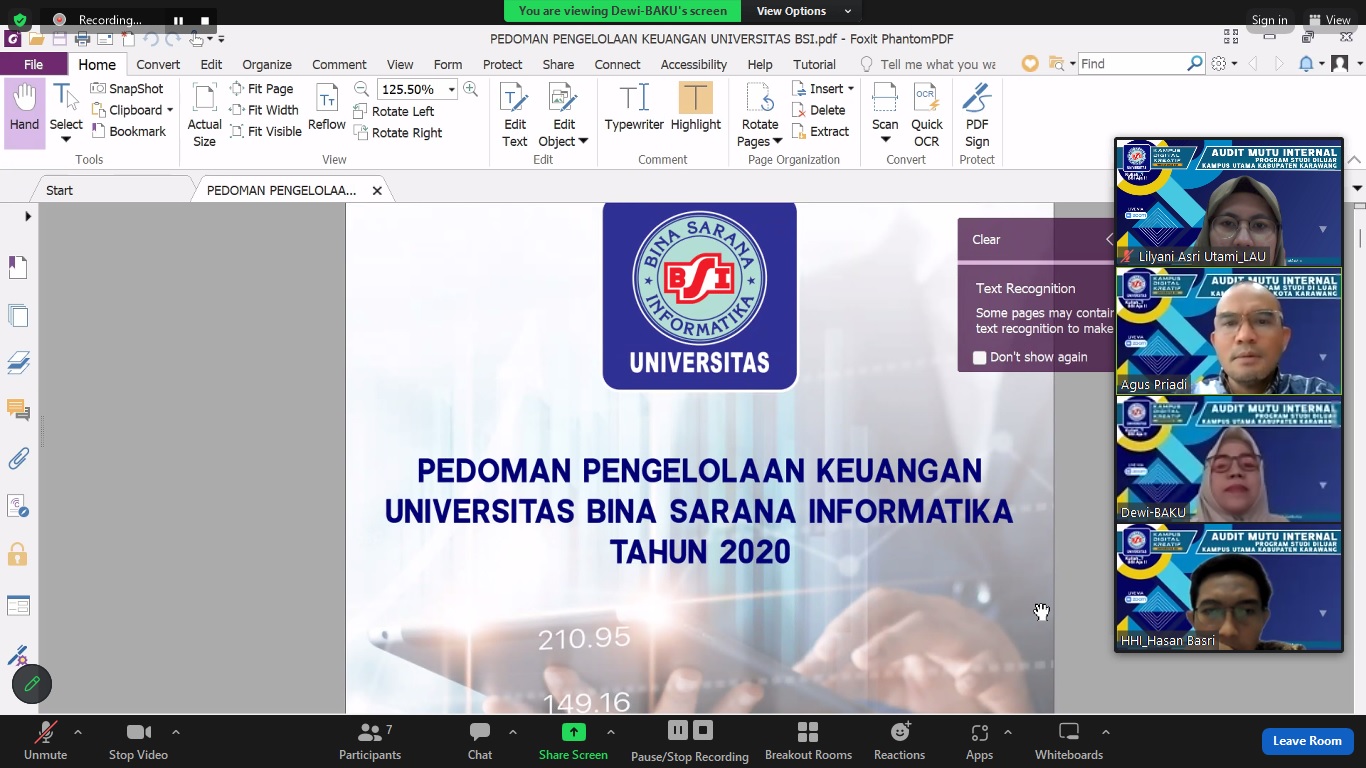1366x768 pixels.
Task: Open the Attachments paperclip panel
Action: coord(18,458)
